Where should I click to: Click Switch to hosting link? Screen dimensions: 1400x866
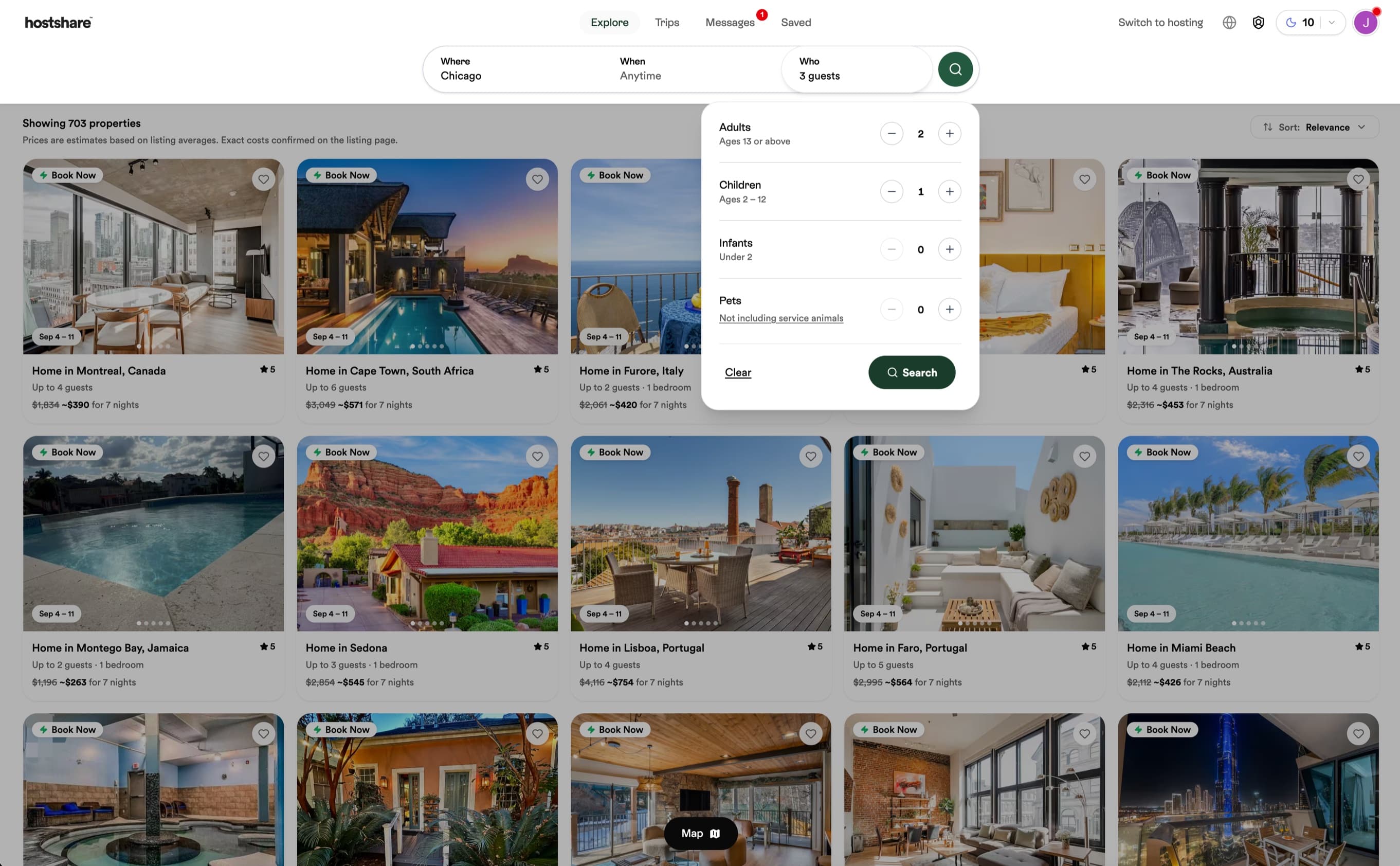(x=1160, y=22)
